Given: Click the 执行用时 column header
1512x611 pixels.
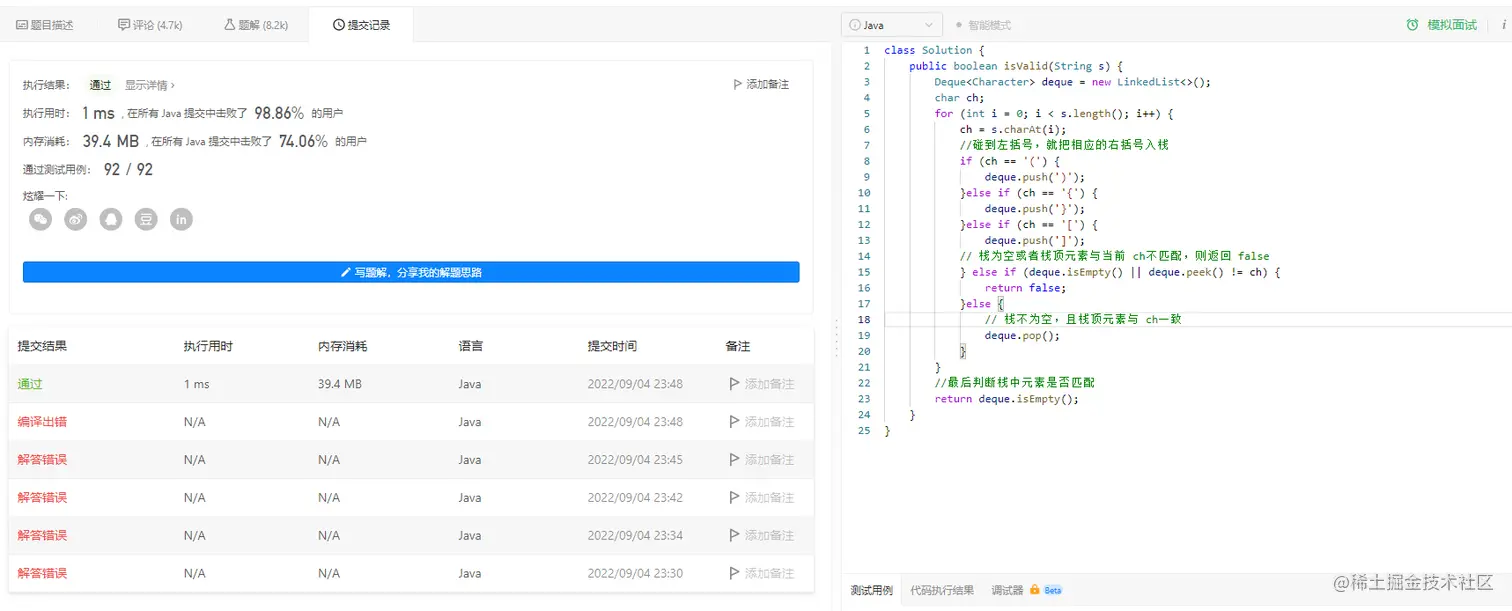Looking at the screenshot, I should [x=208, y=346].
